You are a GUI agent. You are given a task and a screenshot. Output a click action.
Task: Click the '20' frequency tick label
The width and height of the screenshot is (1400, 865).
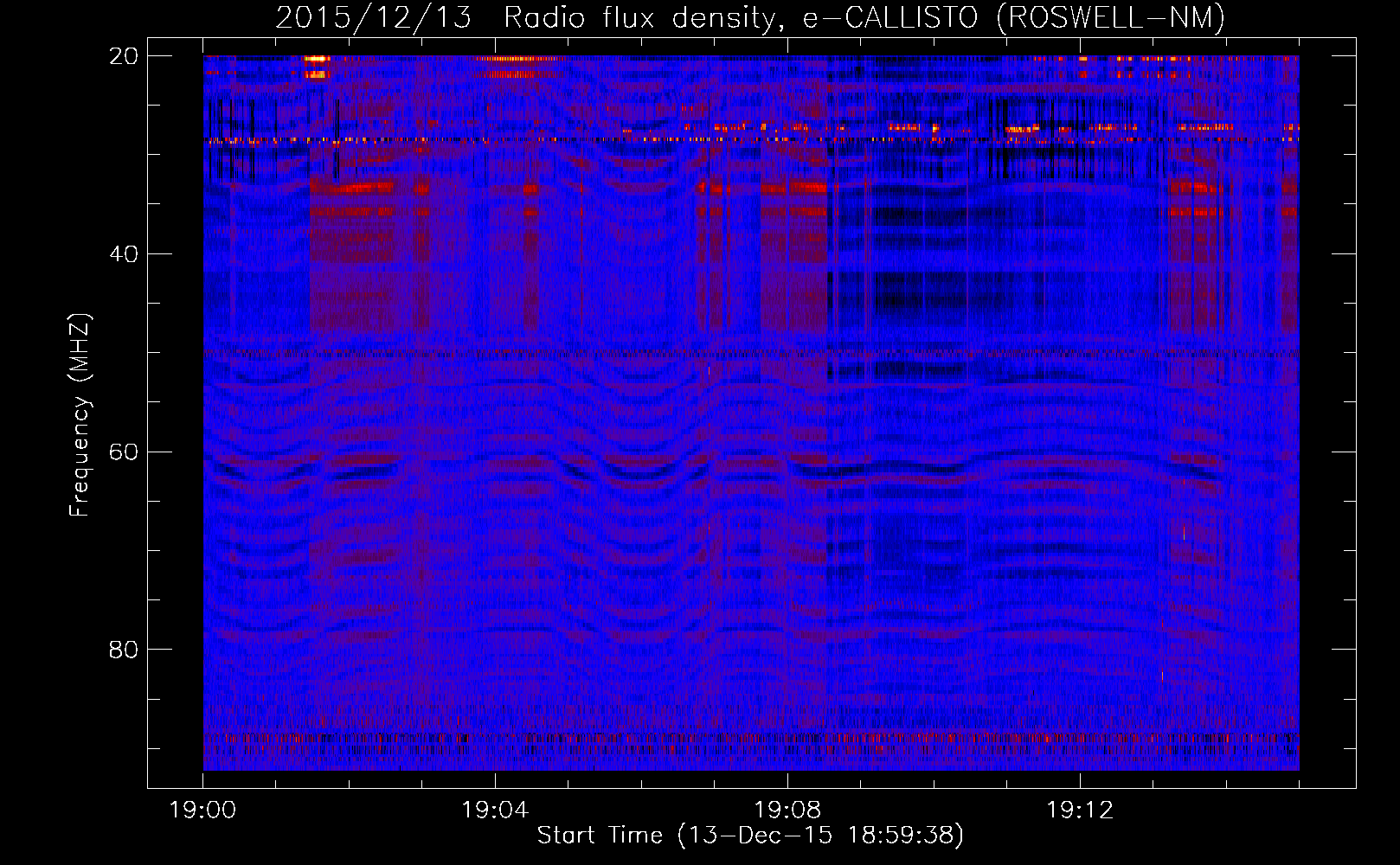(123, 56)
